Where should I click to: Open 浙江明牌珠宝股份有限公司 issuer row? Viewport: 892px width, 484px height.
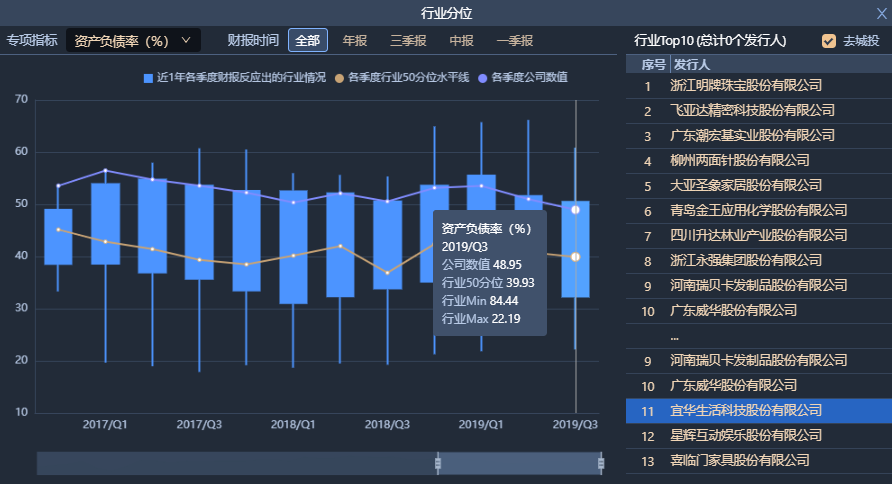(x=746, y=86)
